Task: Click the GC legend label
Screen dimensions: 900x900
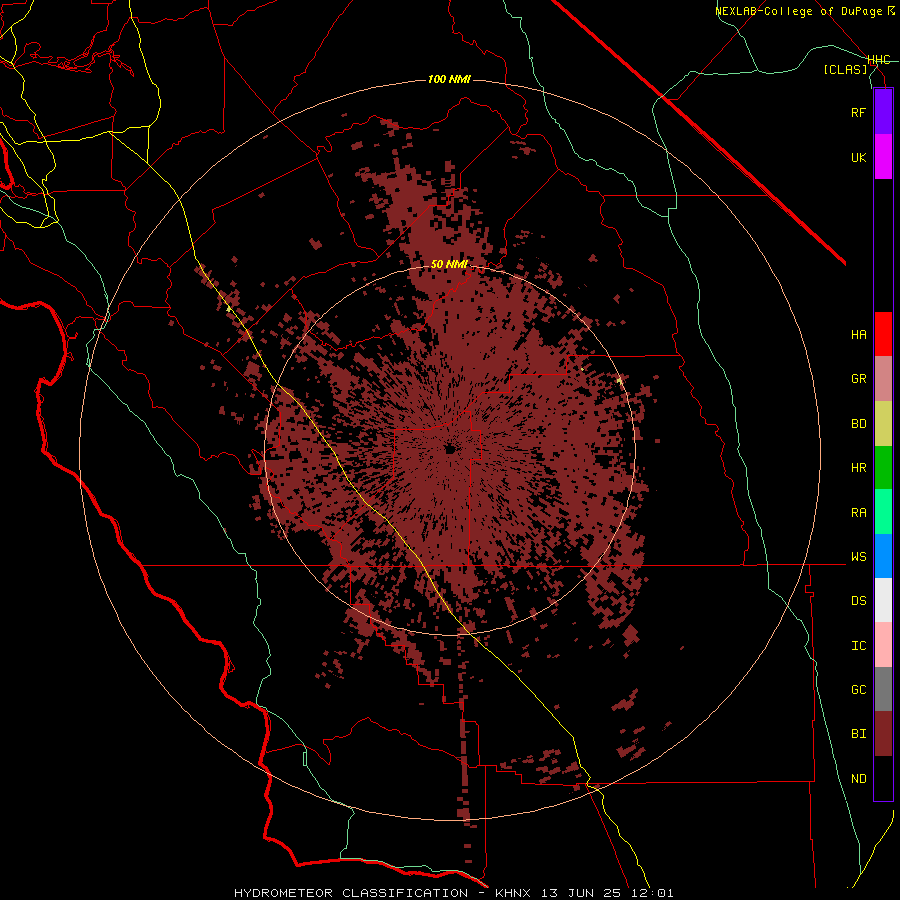Action: click(858, 690)
